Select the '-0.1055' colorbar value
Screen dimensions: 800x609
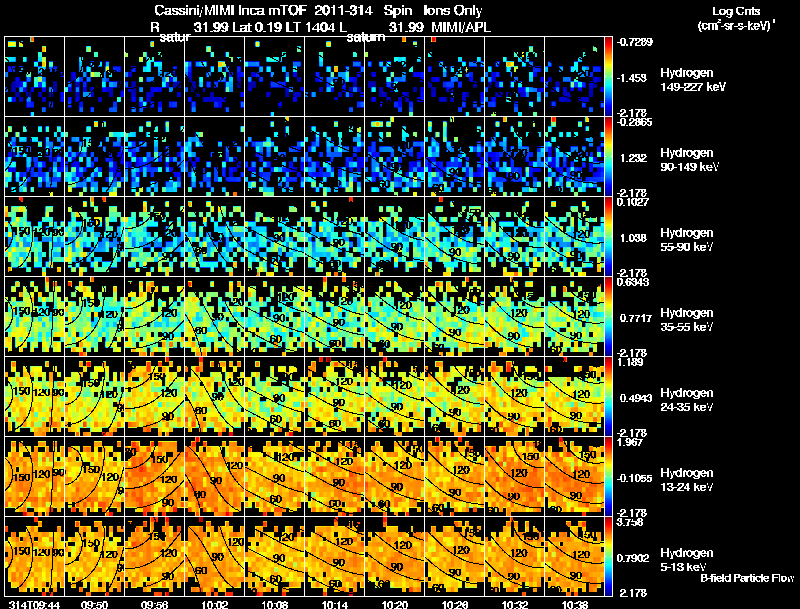pyautogui.click(x=634, y=478)
